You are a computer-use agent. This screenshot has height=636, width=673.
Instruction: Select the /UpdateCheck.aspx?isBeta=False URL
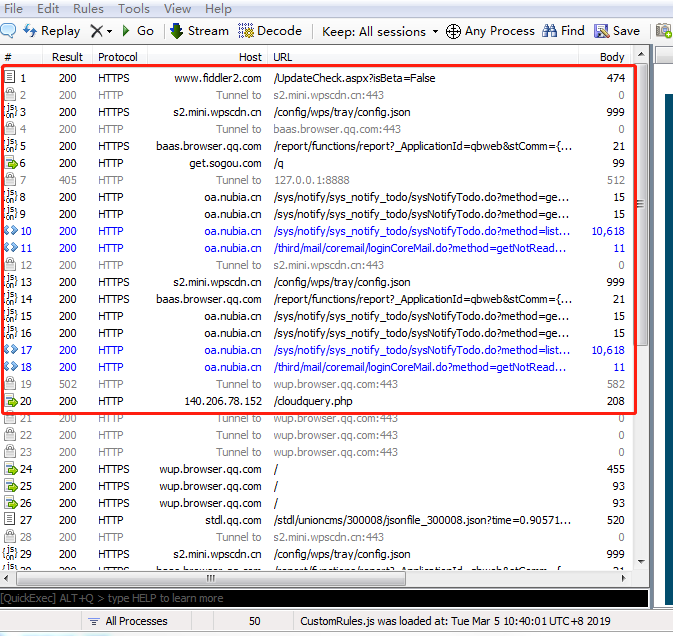[355, 78]
